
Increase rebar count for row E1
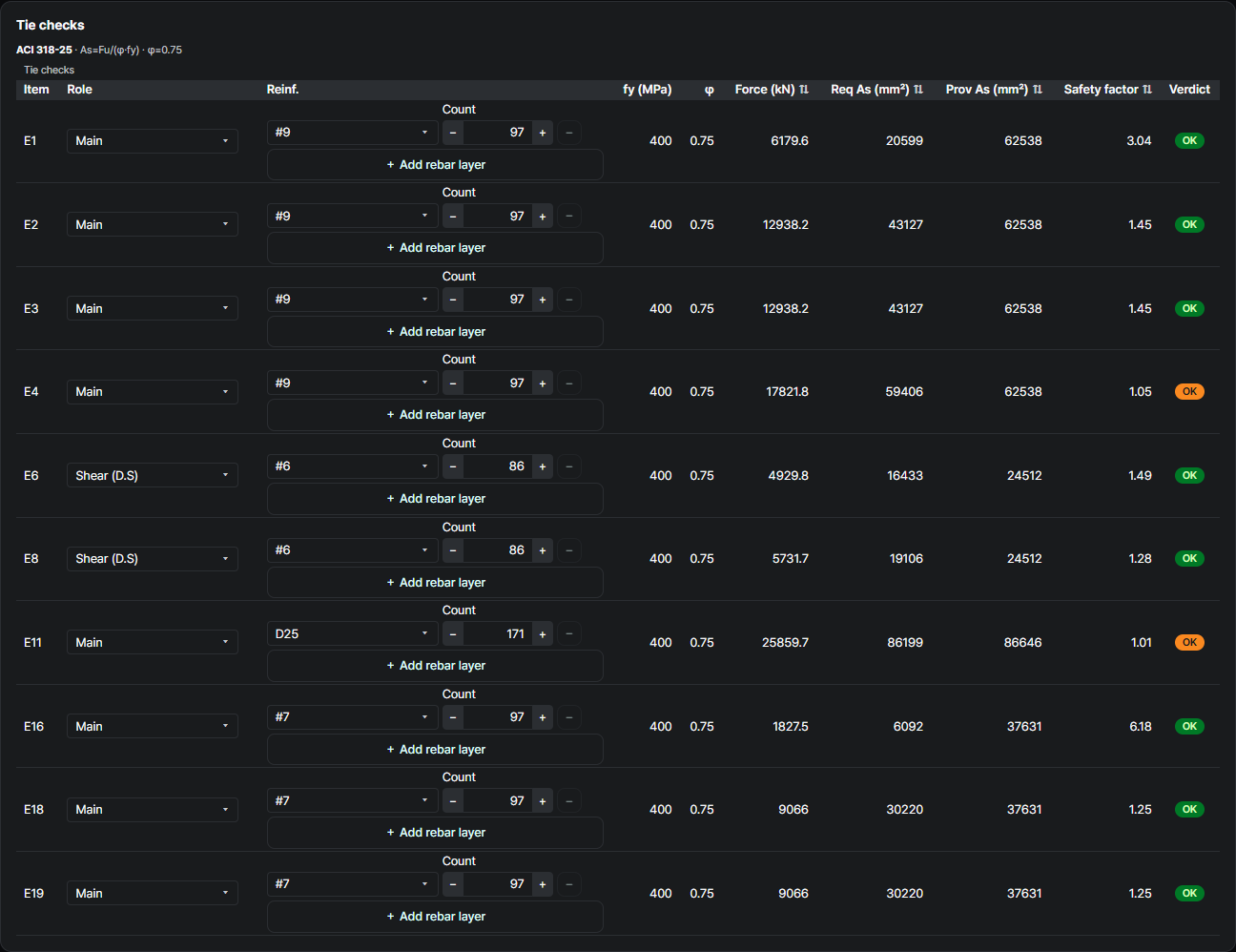(543, 133)
